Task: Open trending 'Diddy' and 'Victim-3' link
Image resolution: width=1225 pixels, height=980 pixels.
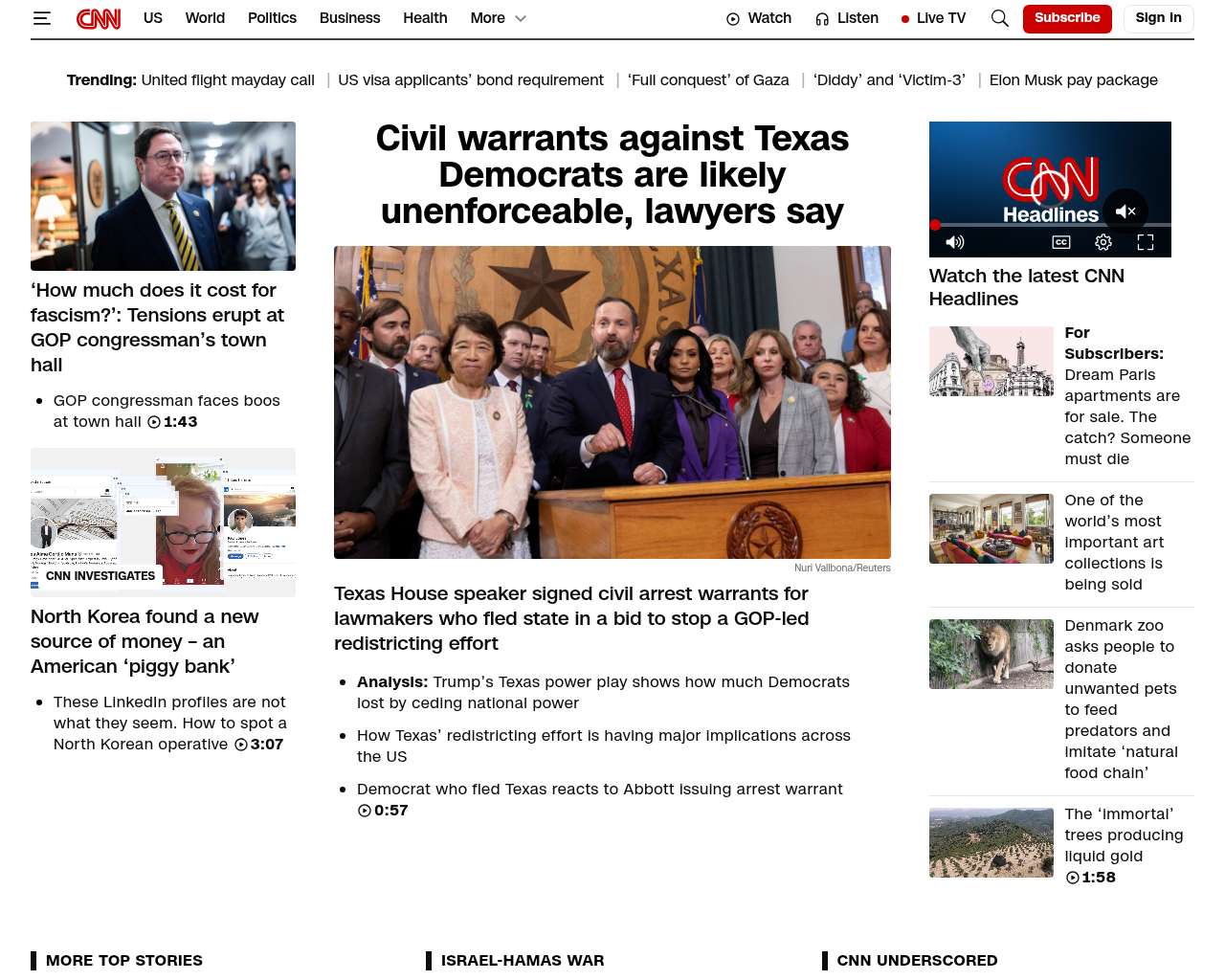Action: tap(889, 80)
